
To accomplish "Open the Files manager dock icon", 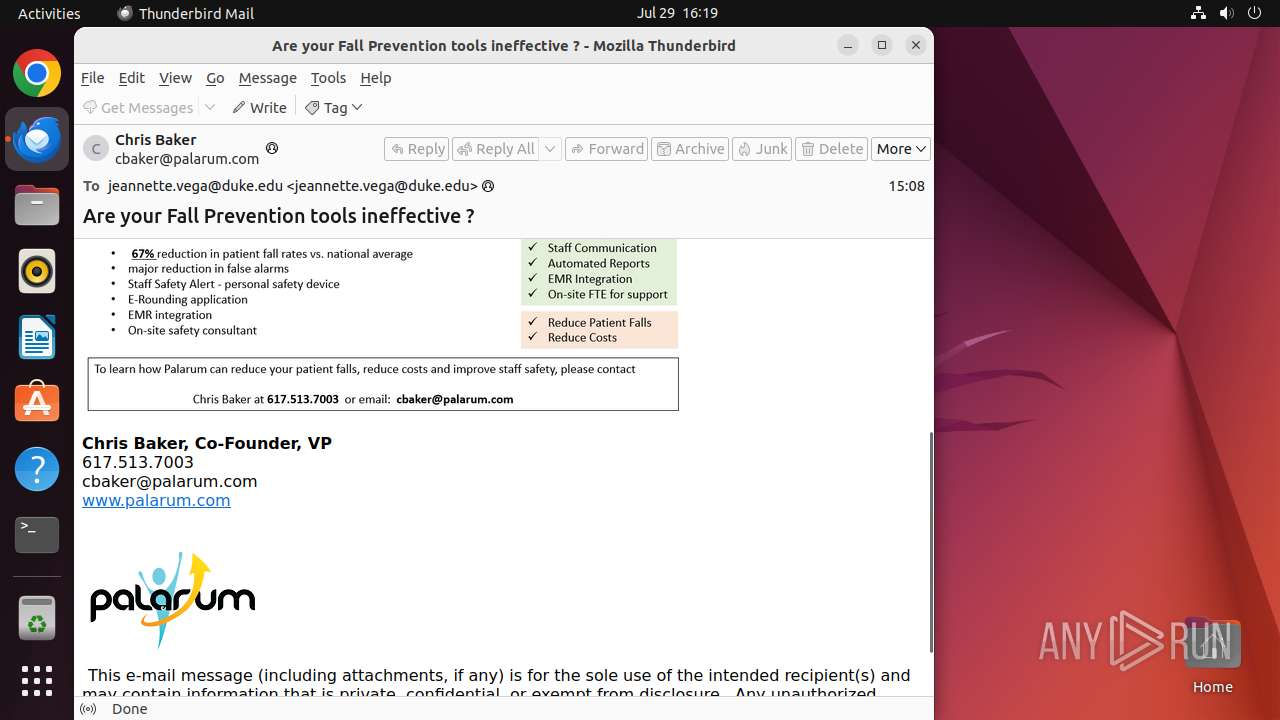I will 37,205.
